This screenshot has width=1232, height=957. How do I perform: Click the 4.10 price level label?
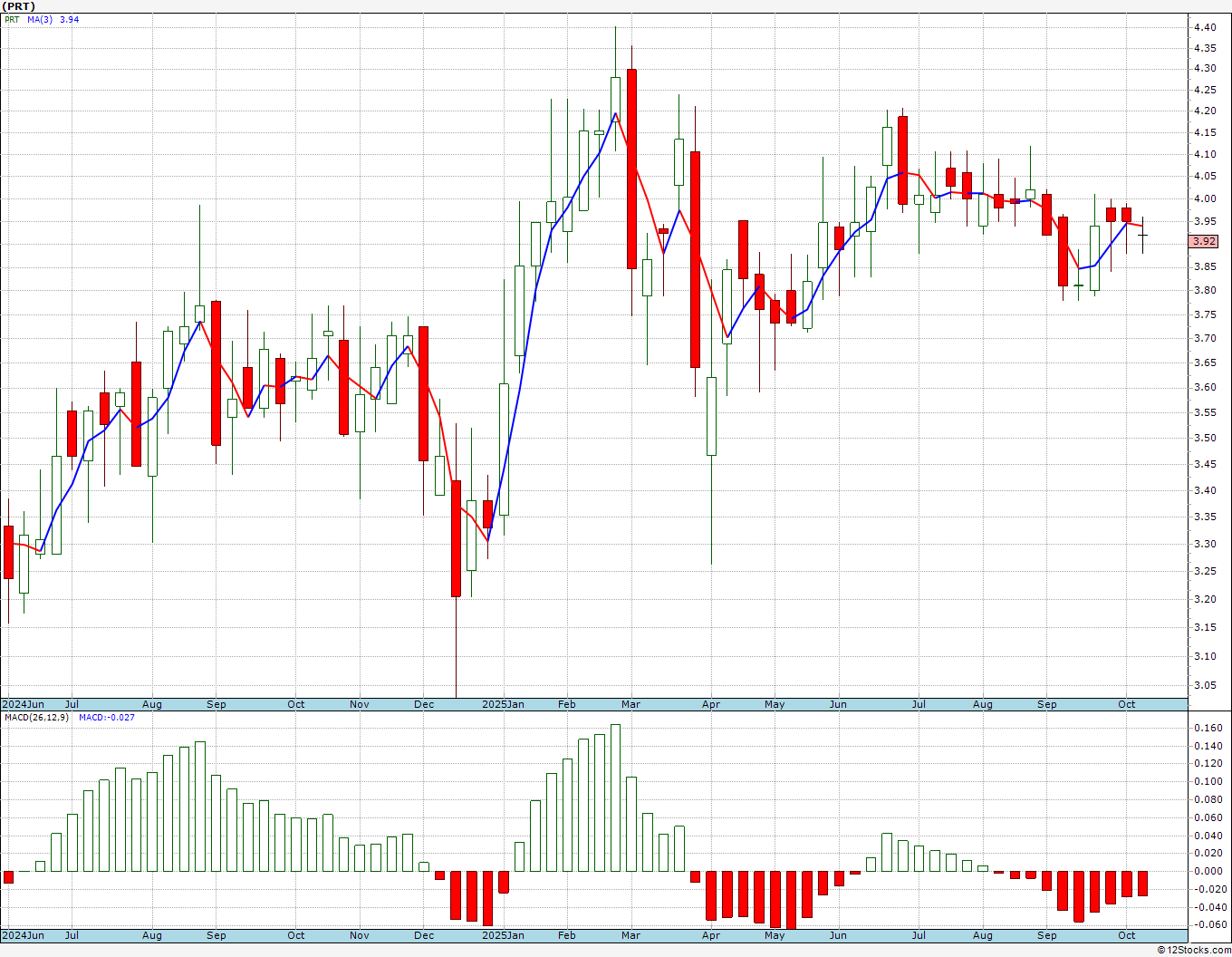coord(1205,154)
